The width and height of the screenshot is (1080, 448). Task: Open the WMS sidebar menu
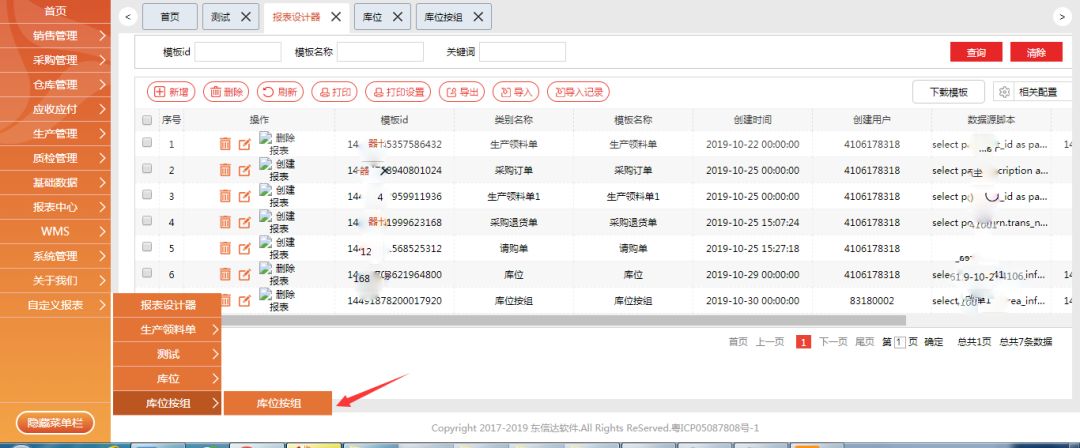point(55,232)
